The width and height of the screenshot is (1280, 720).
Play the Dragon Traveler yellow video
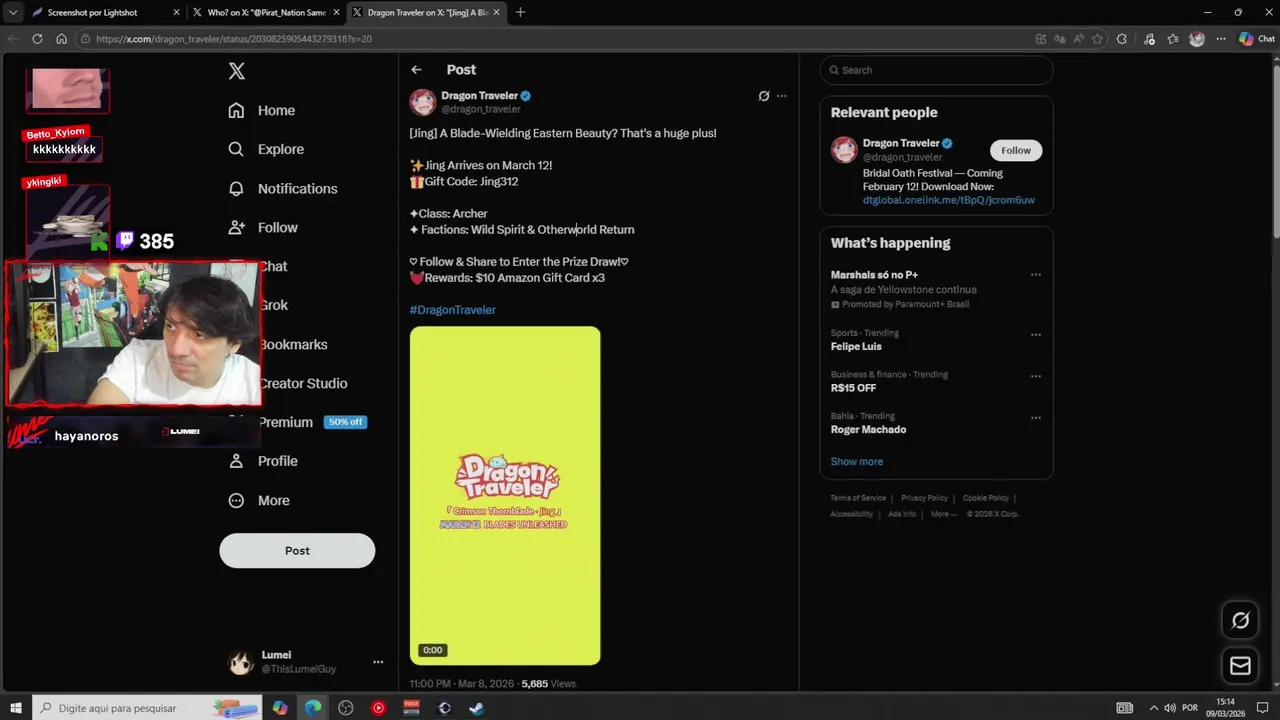coord(505,495)
